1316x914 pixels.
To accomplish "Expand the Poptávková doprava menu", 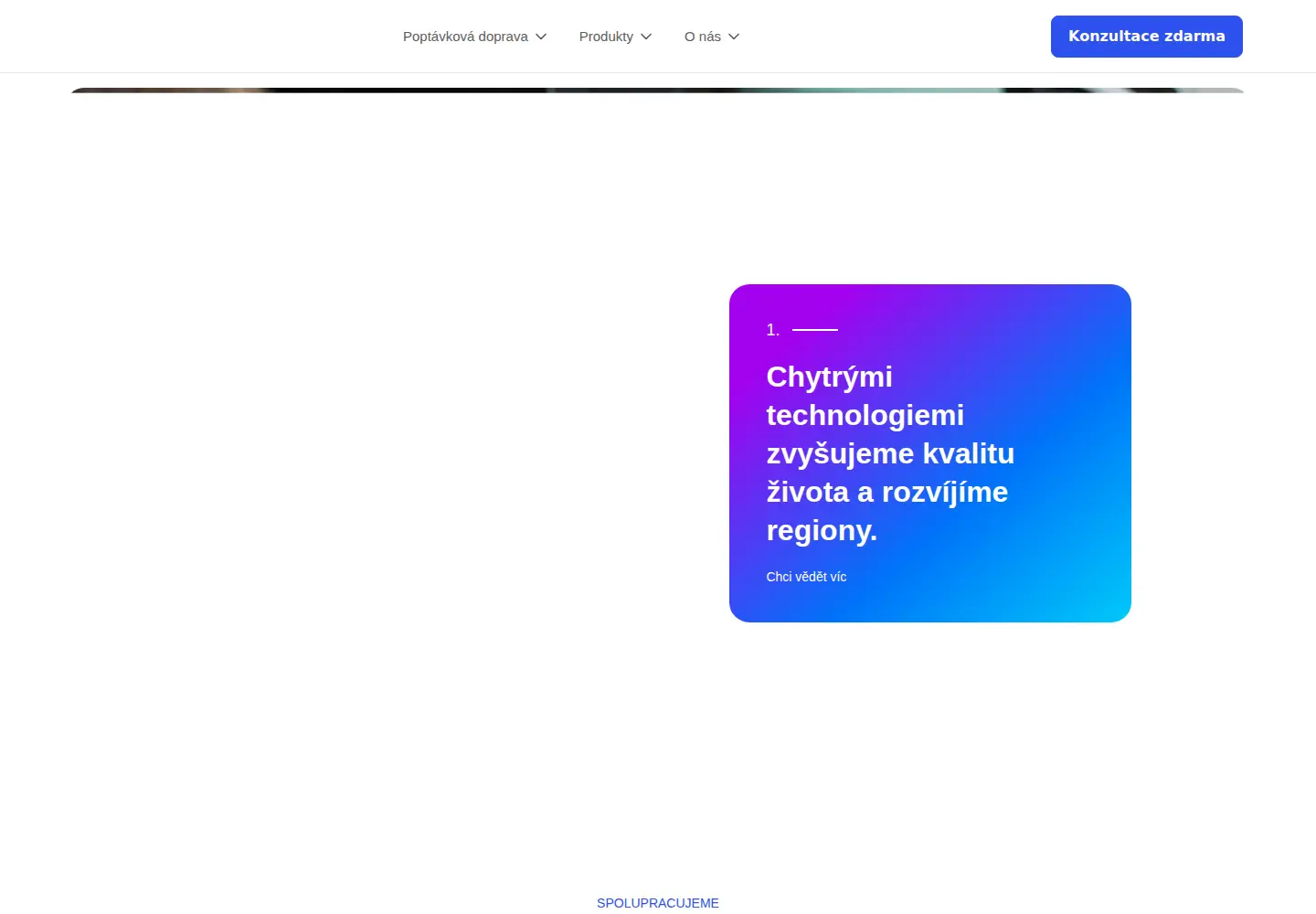I will click(x=474, y=37).
